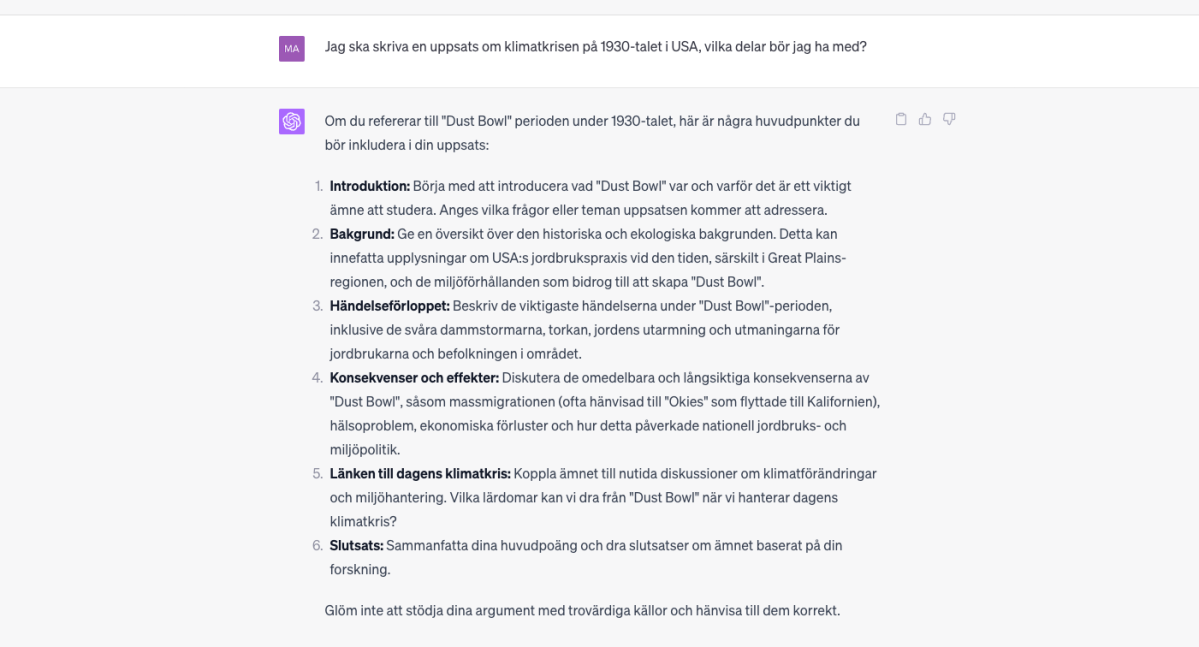The image size is (1199, 647).
Task: Click list number 6 marker
Action: point(317,545)
